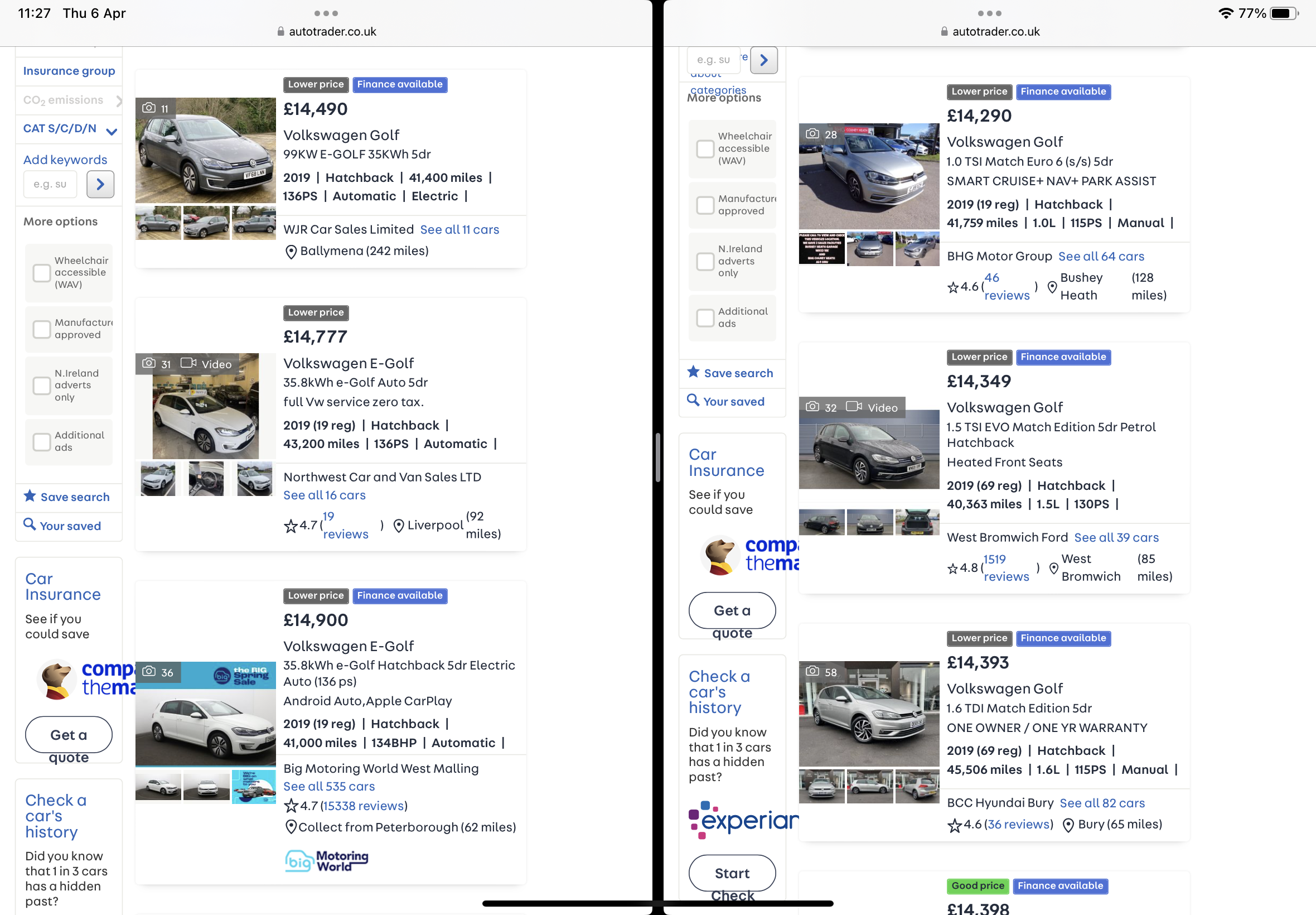This screenshot has height=915, width=1316.
Task: Tap location pin next to Bury
Action: (1068, 825)
